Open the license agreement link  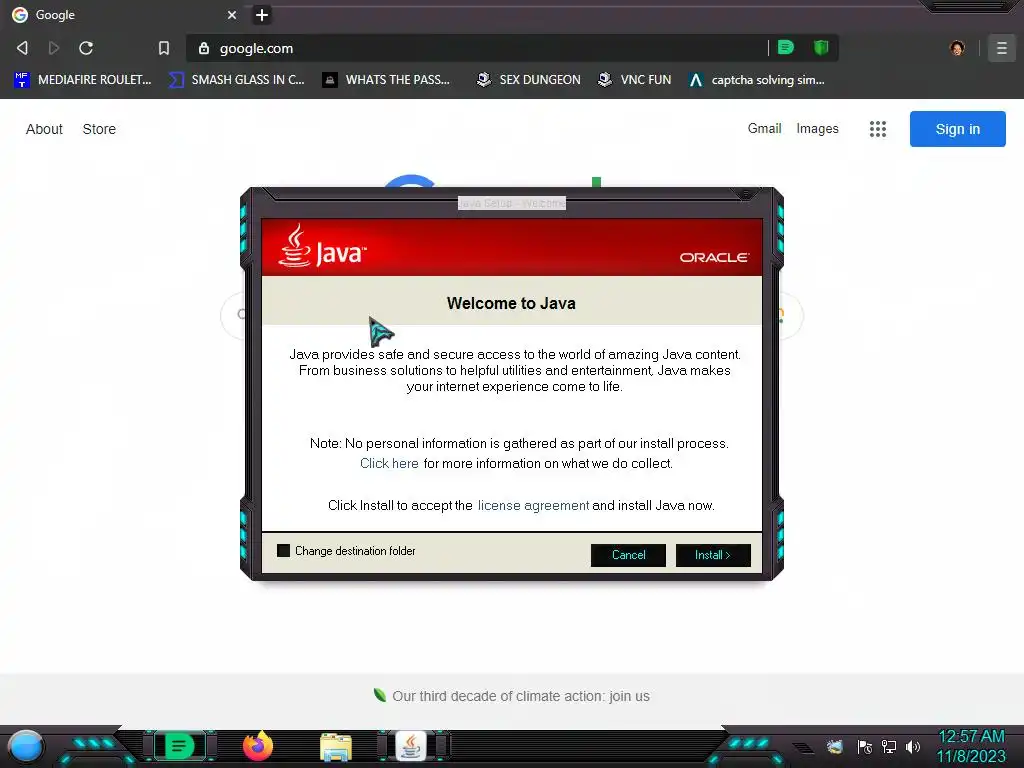coord(533,505)
